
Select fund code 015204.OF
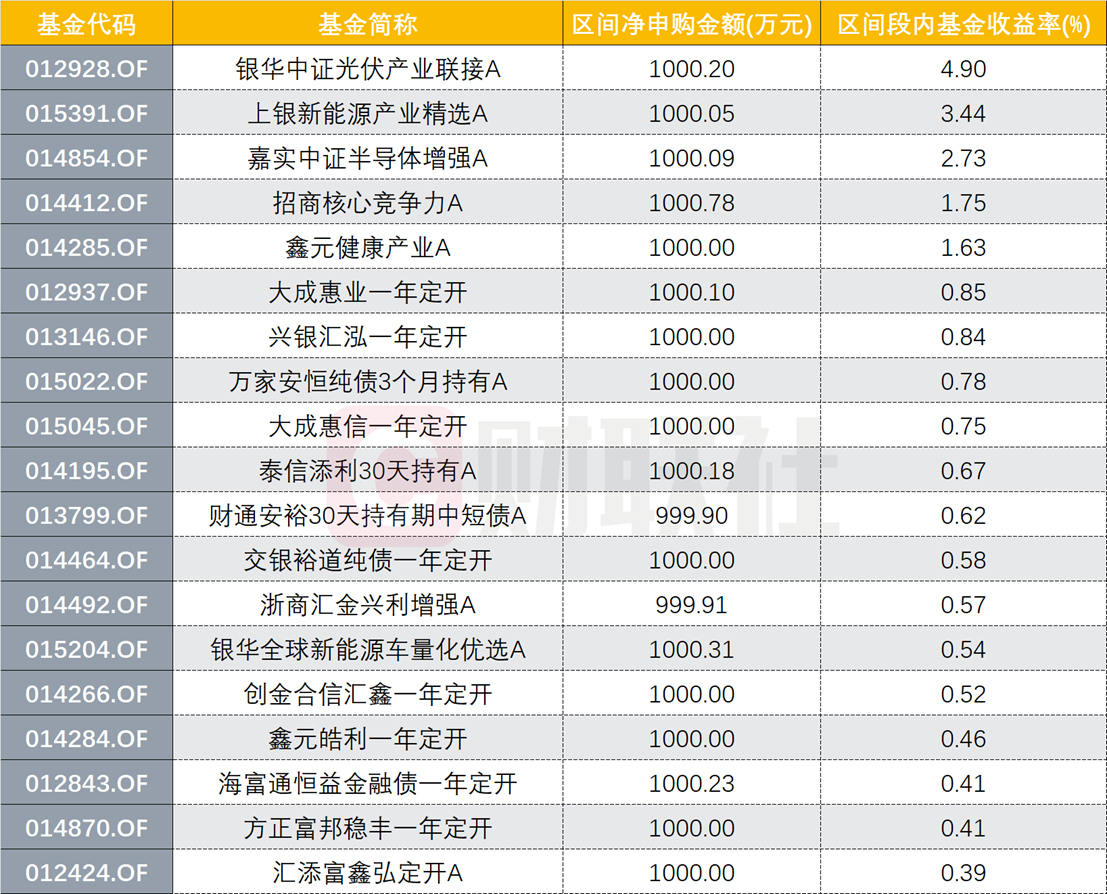86,650
